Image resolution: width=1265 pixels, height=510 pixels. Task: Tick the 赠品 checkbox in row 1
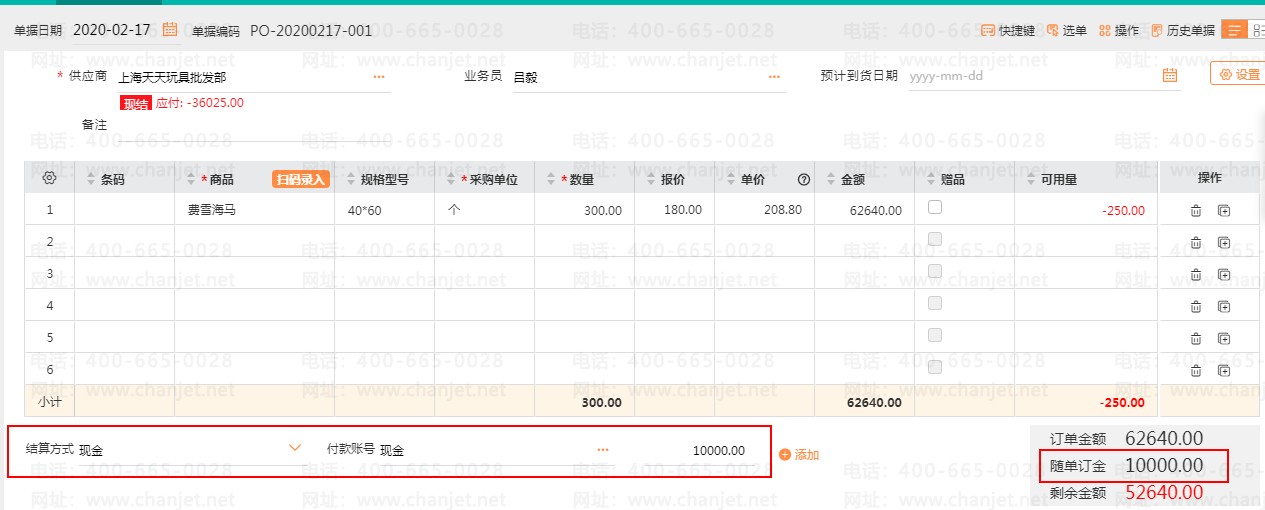935,207
